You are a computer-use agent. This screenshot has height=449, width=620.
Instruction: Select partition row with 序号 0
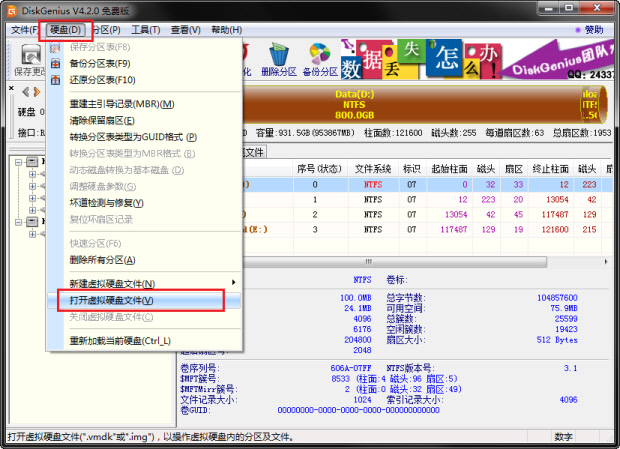click(x=427, y=185)
